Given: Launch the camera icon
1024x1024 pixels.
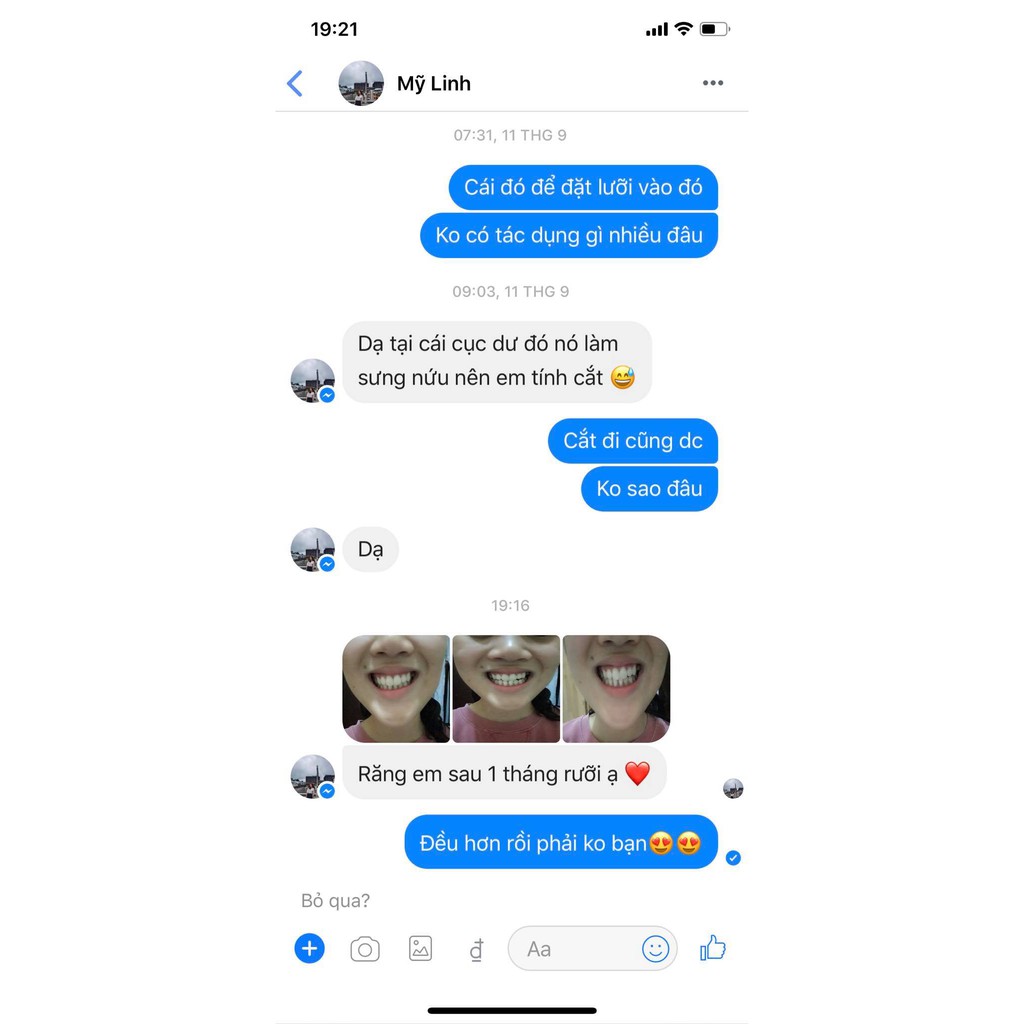Looking at the screenshot, I should click(365, 949).
